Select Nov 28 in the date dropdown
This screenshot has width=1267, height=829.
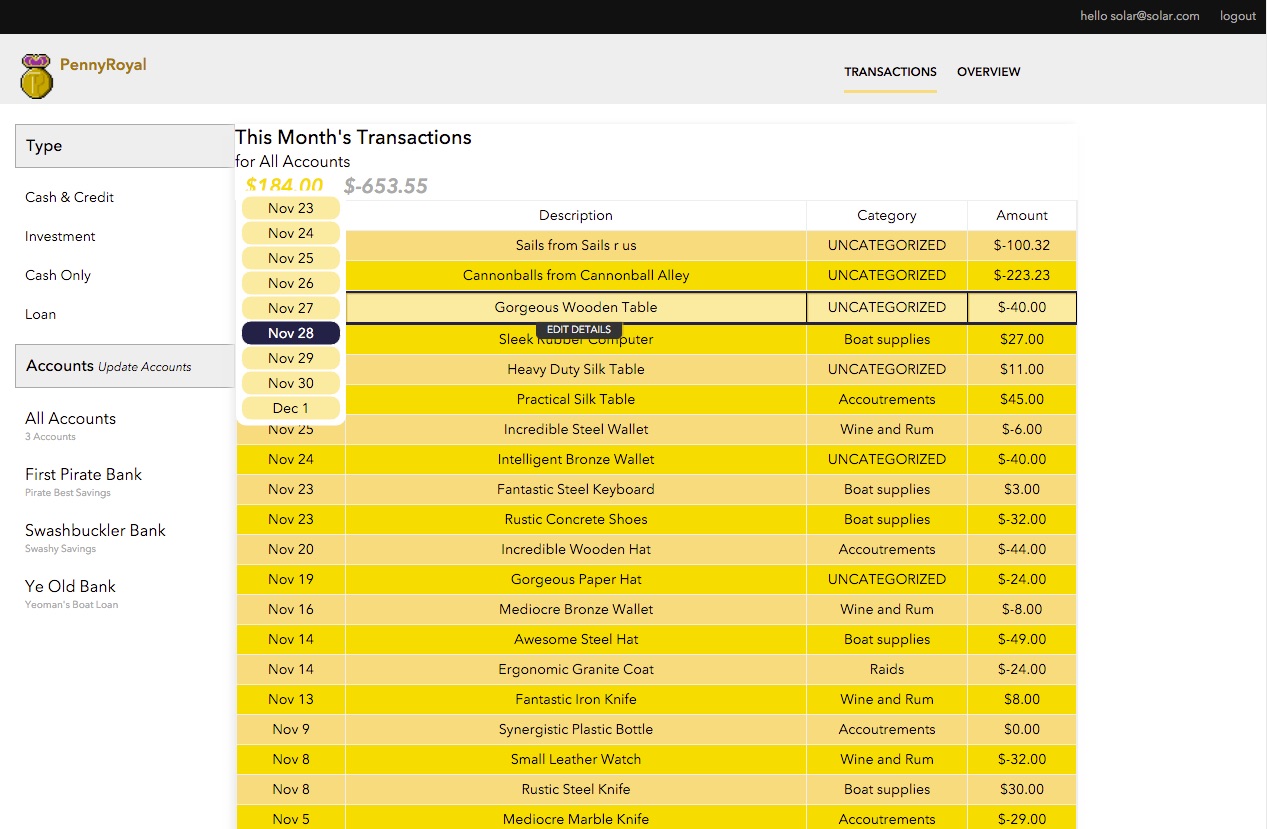click(x=291, y=333)
